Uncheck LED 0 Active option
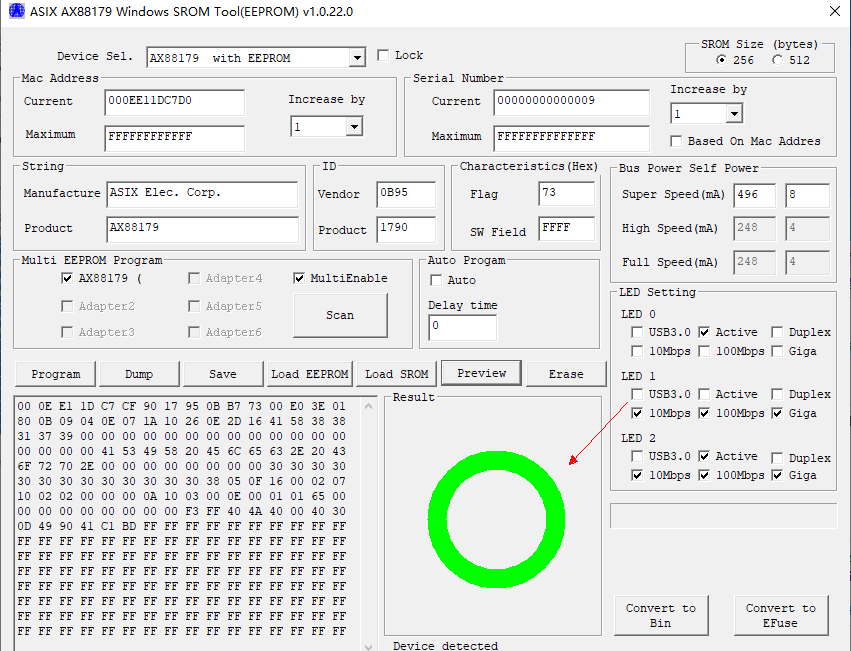 (x=704, y=332)
